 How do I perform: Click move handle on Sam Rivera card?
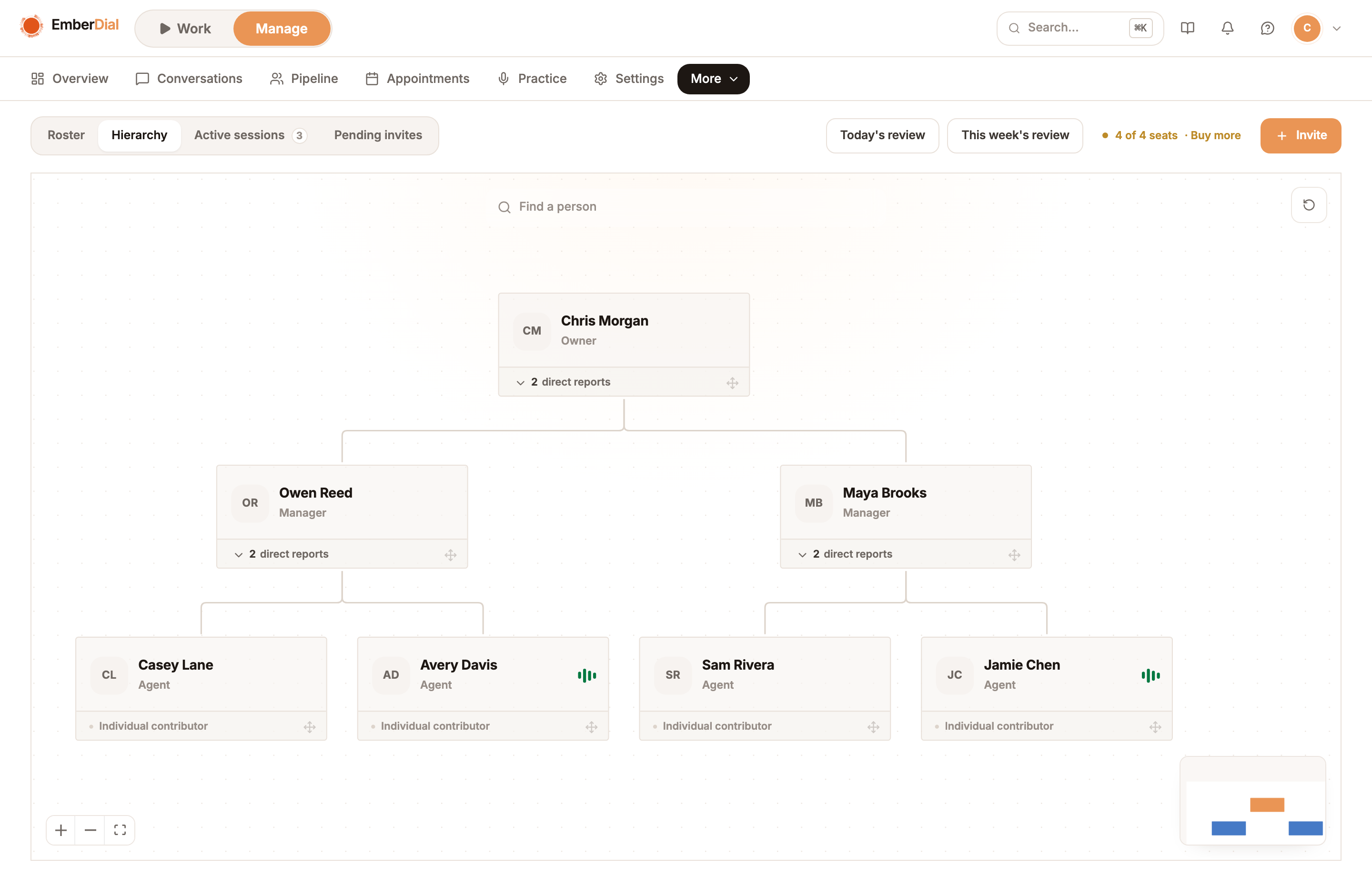[x=873, y=726]
